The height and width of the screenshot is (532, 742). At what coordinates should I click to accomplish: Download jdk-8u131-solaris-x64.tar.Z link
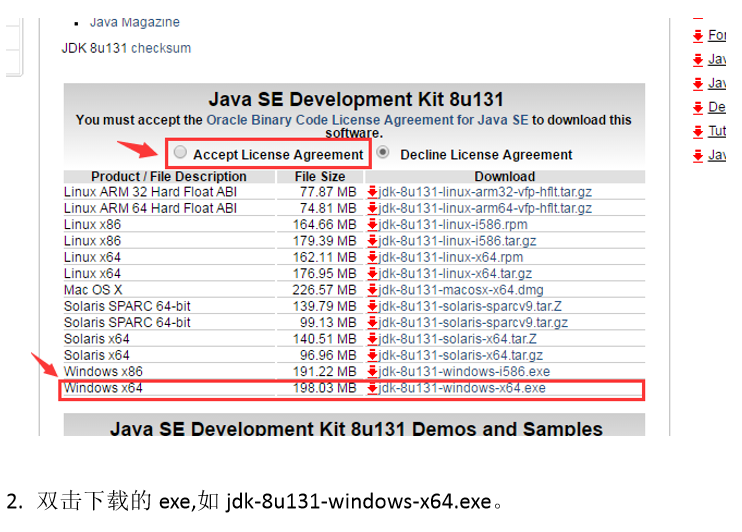pos(458,339)
